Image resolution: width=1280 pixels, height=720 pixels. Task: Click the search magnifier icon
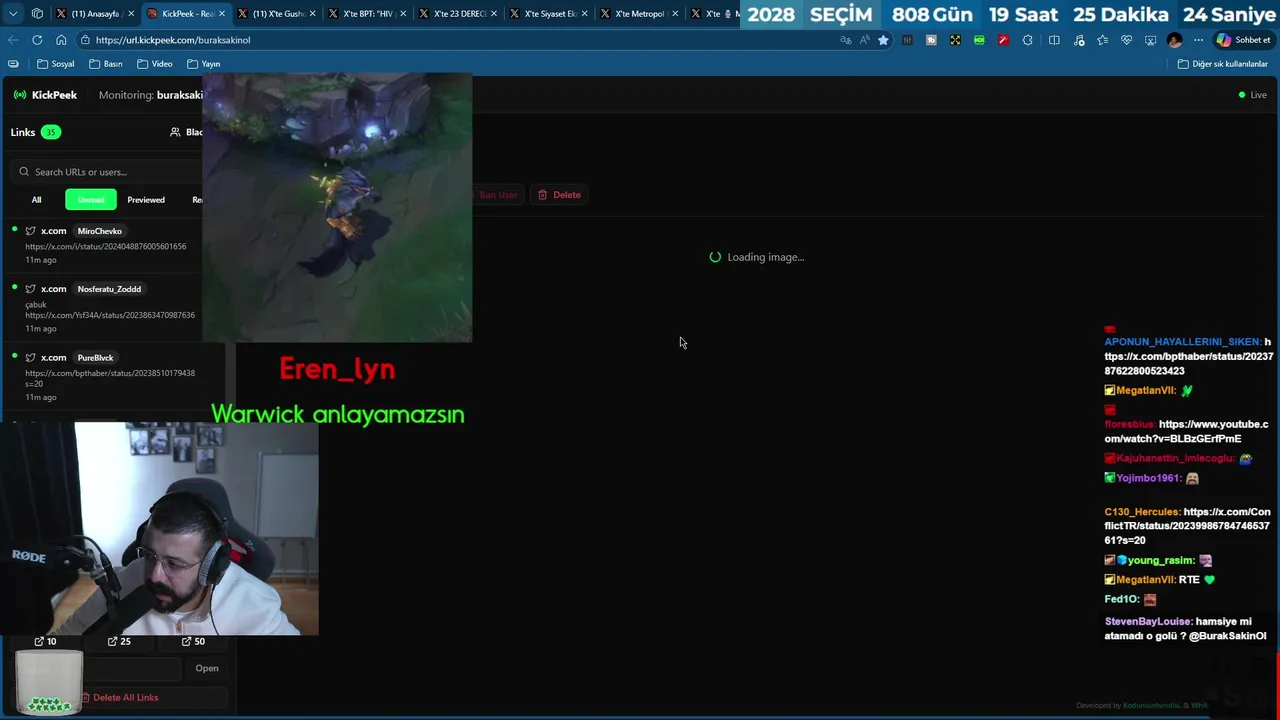[x=24, y=172]
